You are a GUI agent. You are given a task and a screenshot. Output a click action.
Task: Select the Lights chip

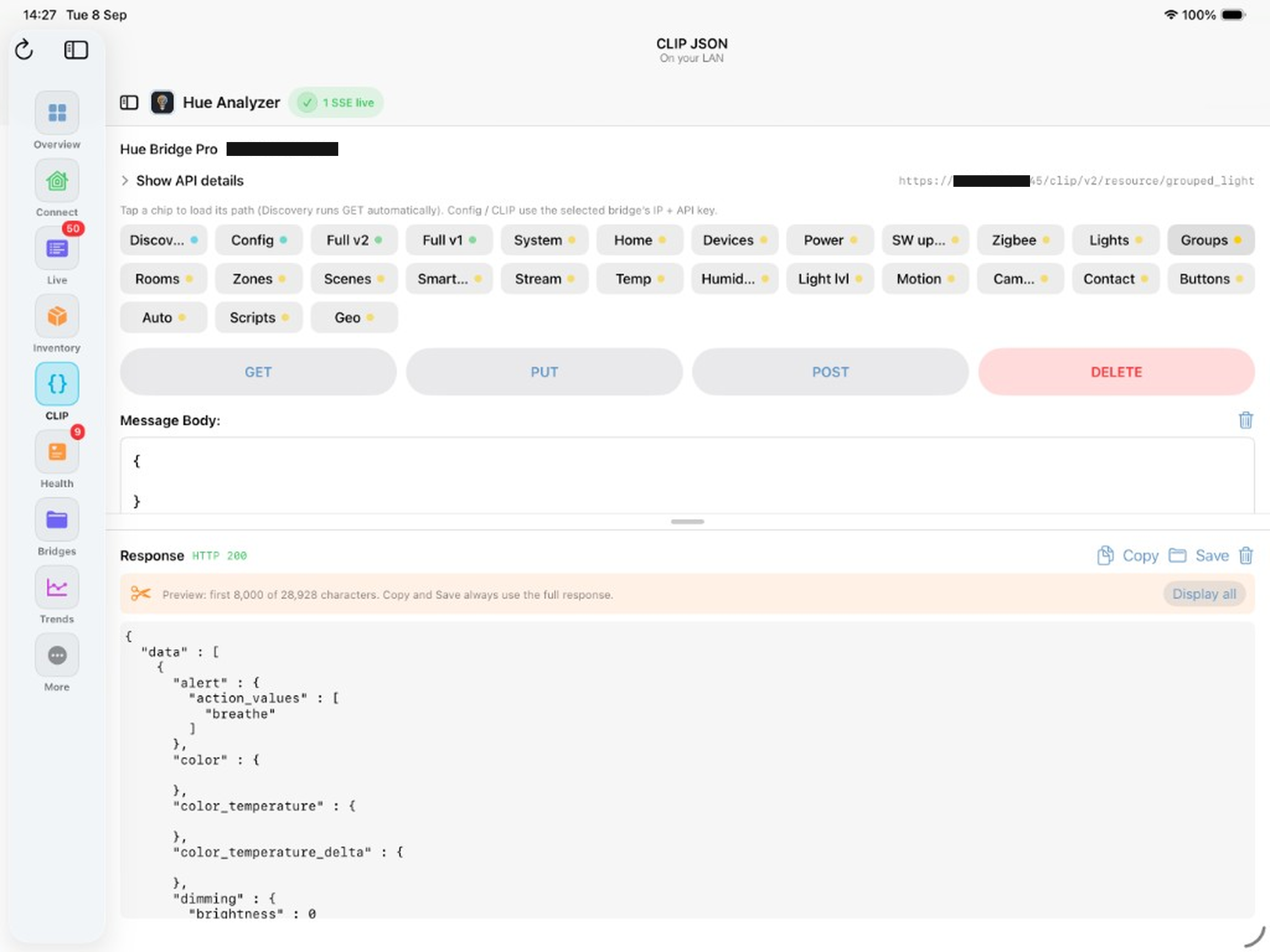coord(1115,240)
